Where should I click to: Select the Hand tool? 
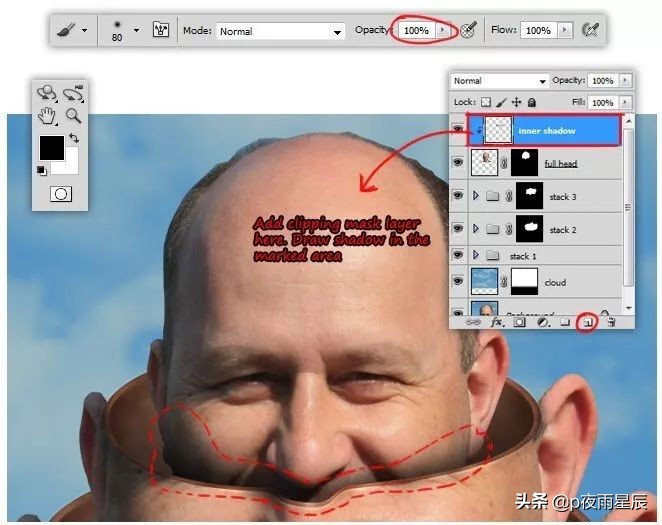(47, 116)
